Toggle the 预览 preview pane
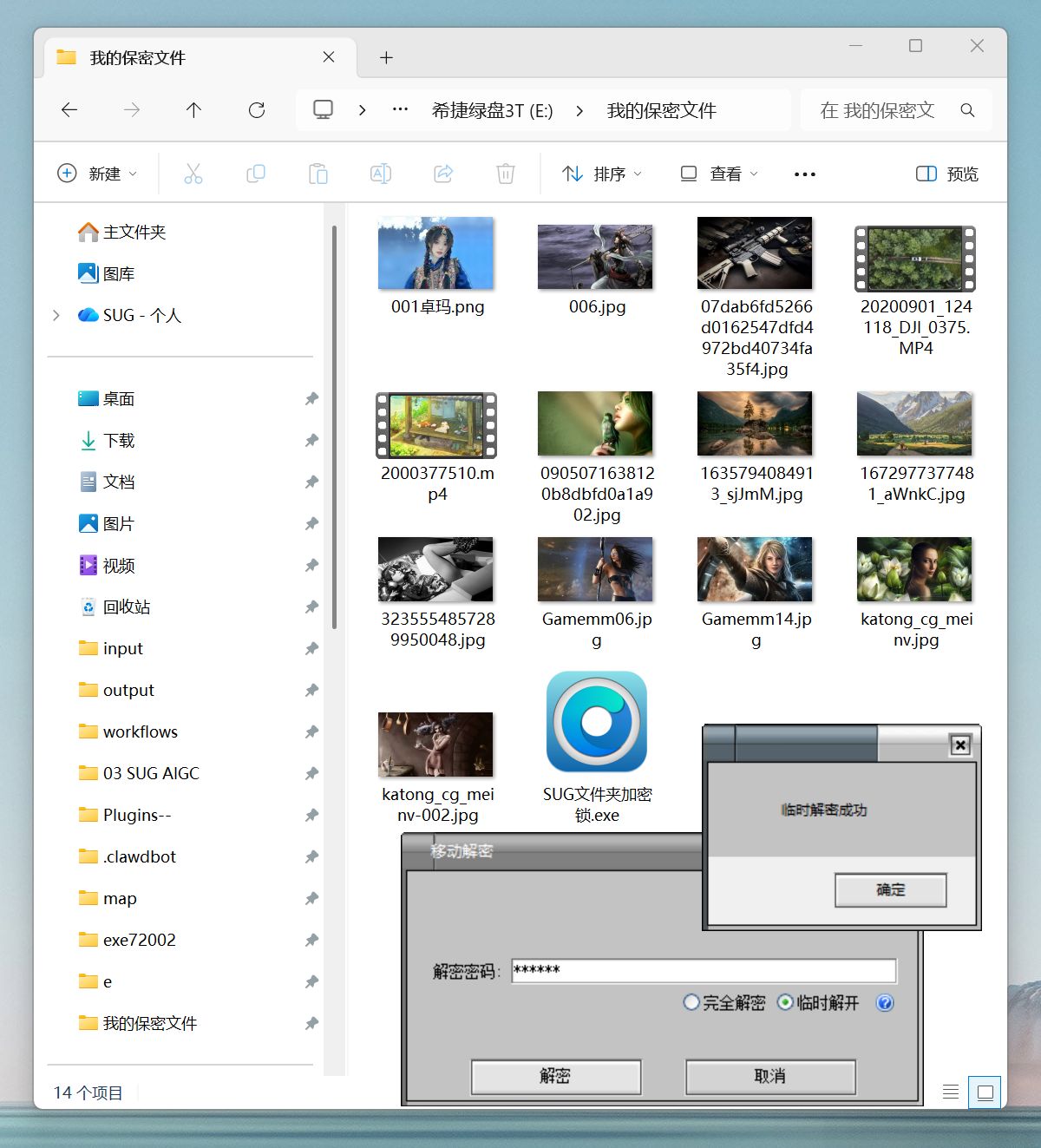The width and height of the screenshot is (1041, 1148). point(947,174)
